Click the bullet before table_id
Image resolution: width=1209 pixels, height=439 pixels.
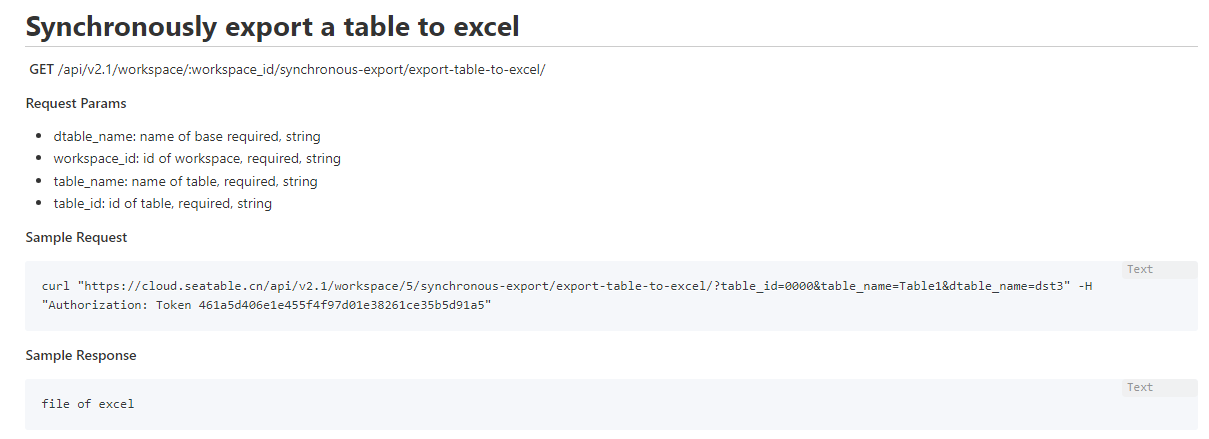tap(39, 204)
